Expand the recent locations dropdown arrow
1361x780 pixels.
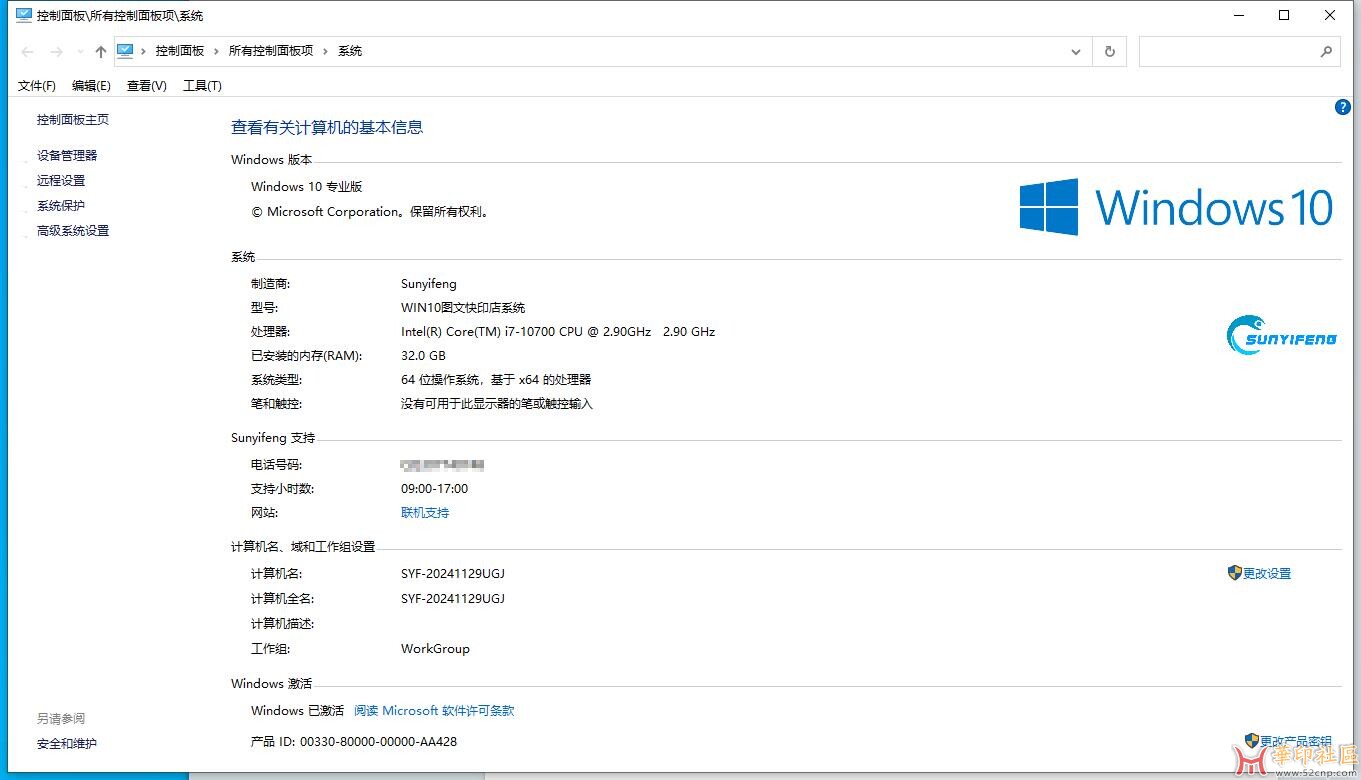(x=79, y=53)
